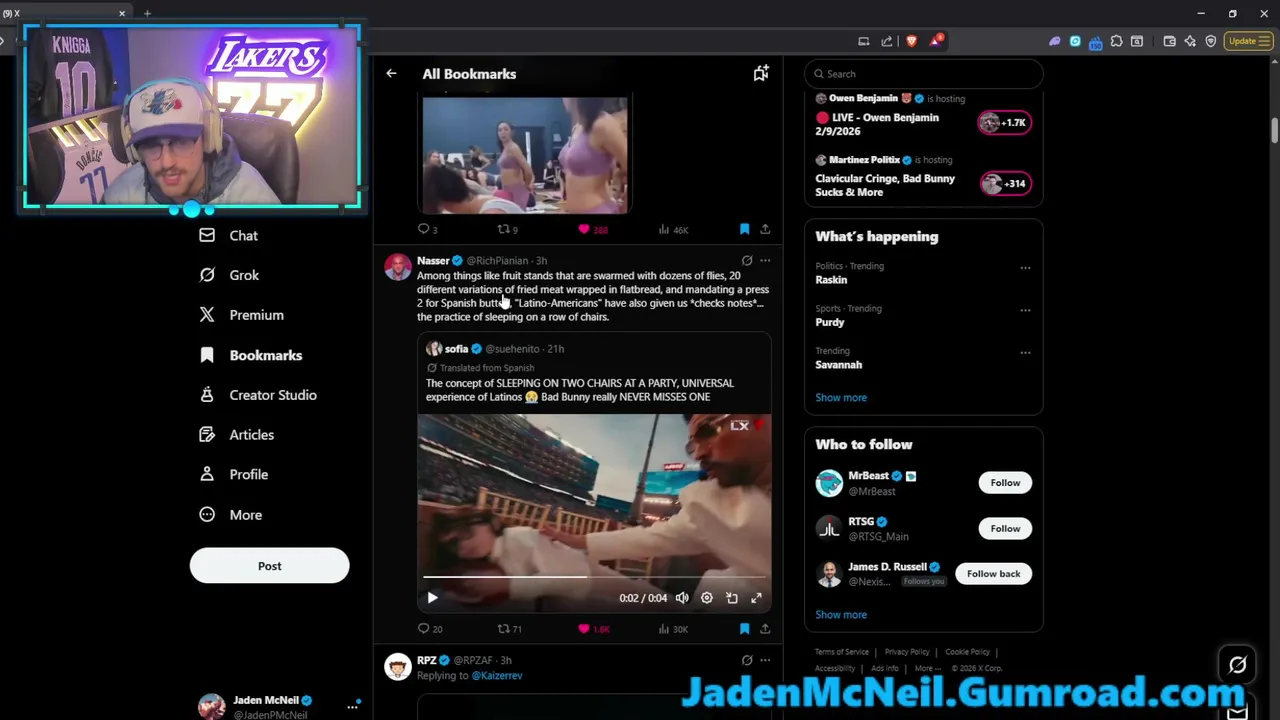
Task: Open the @Kaizerrev reply mention
Action: pyautogui.click(x=497, y=676)
